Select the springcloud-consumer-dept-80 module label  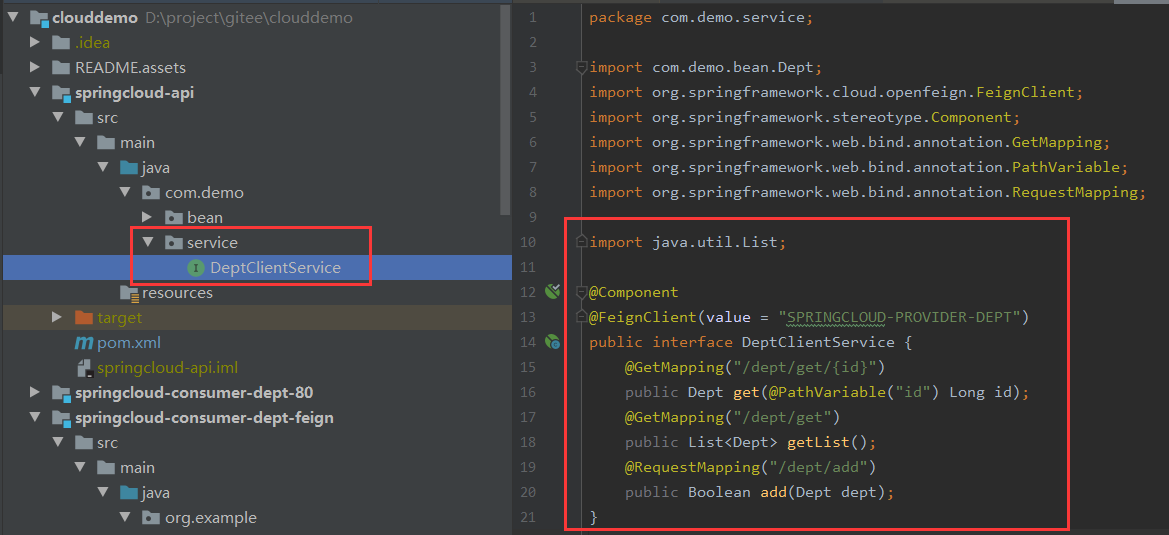click(195, 393)
